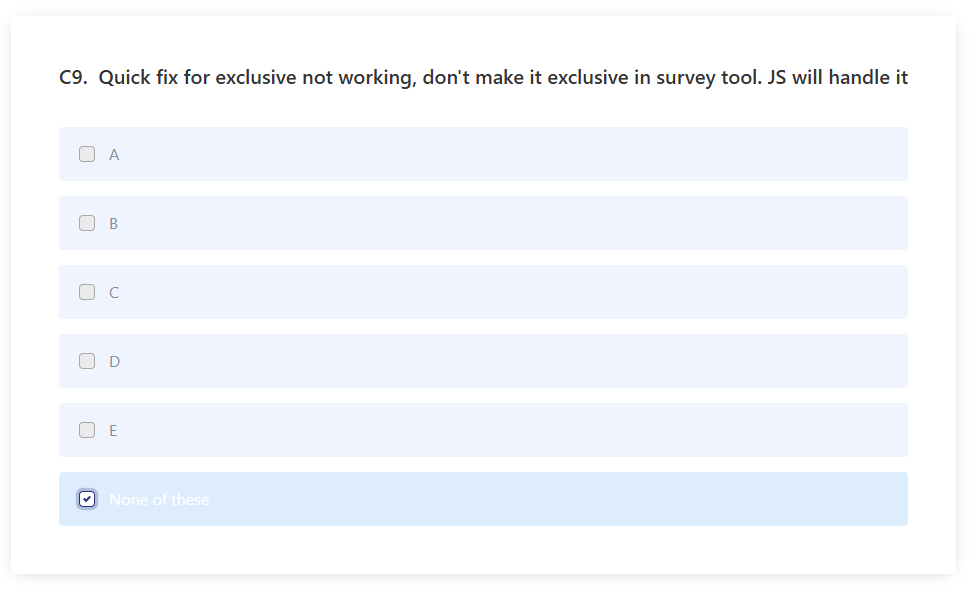Click the 'C' answer label text
971x593 pixels.
(113, 293)
